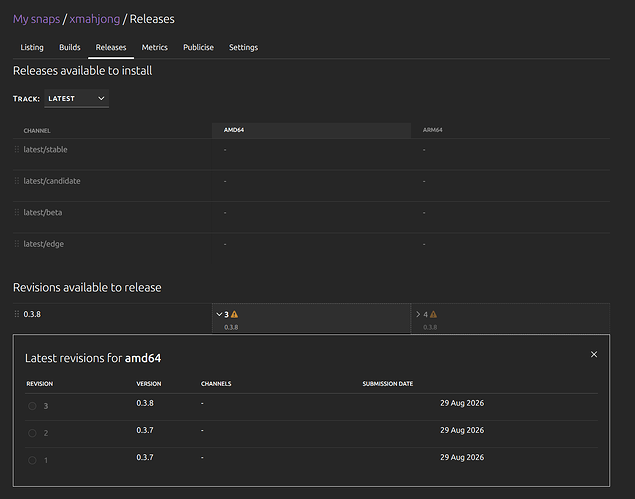The height and width of the screenshot is (499, 635).
Task: Click the latest/candidate channel name
Action: 52,181
